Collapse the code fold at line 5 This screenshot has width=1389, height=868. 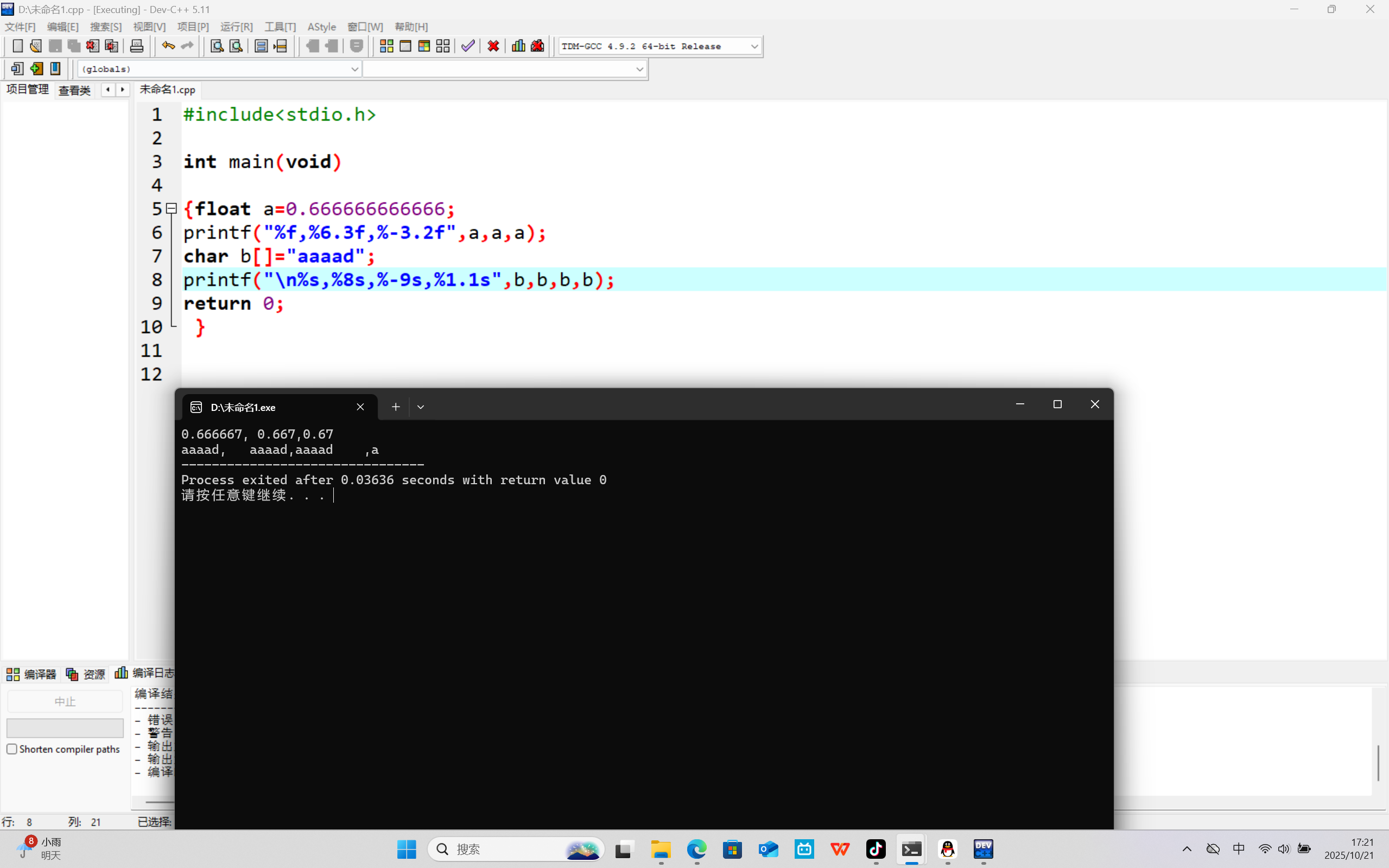coord(171,208)
